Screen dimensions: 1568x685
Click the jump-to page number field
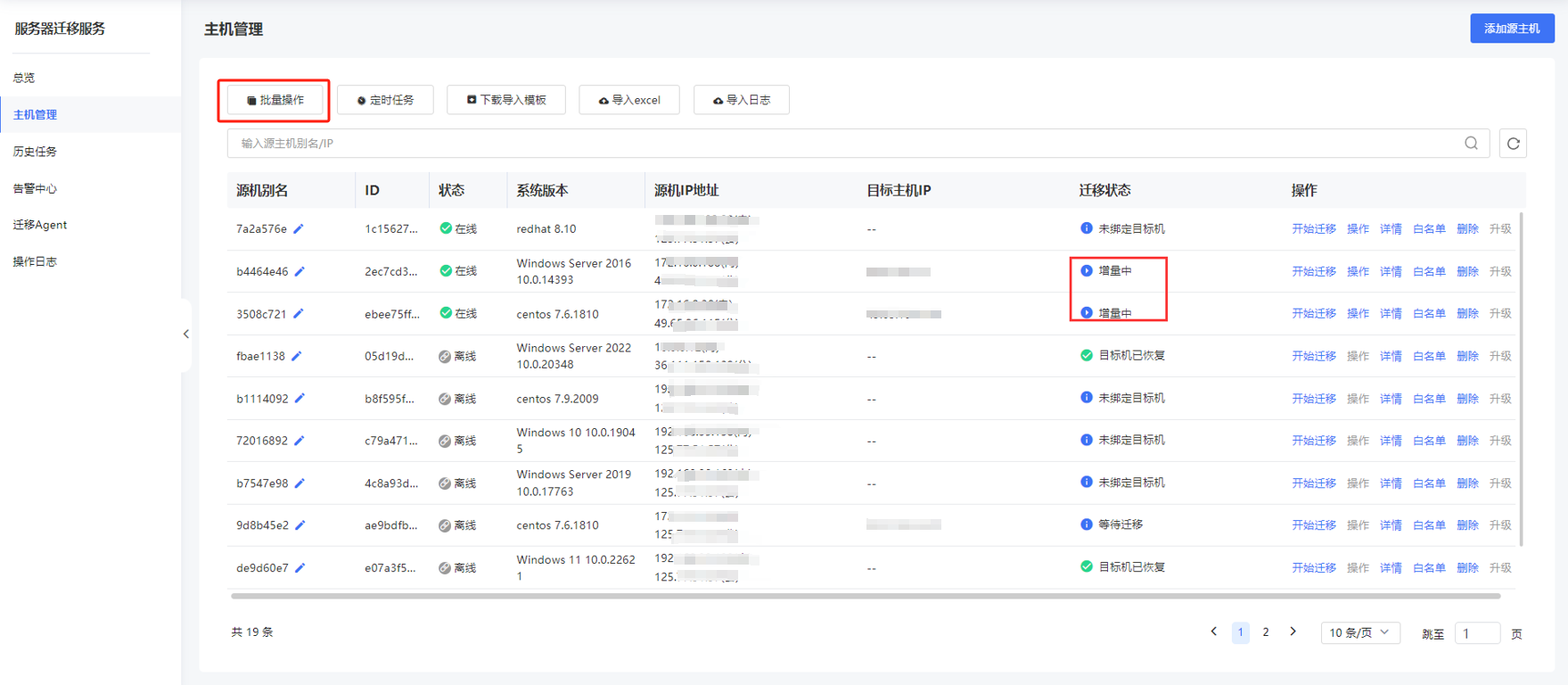1477,633
